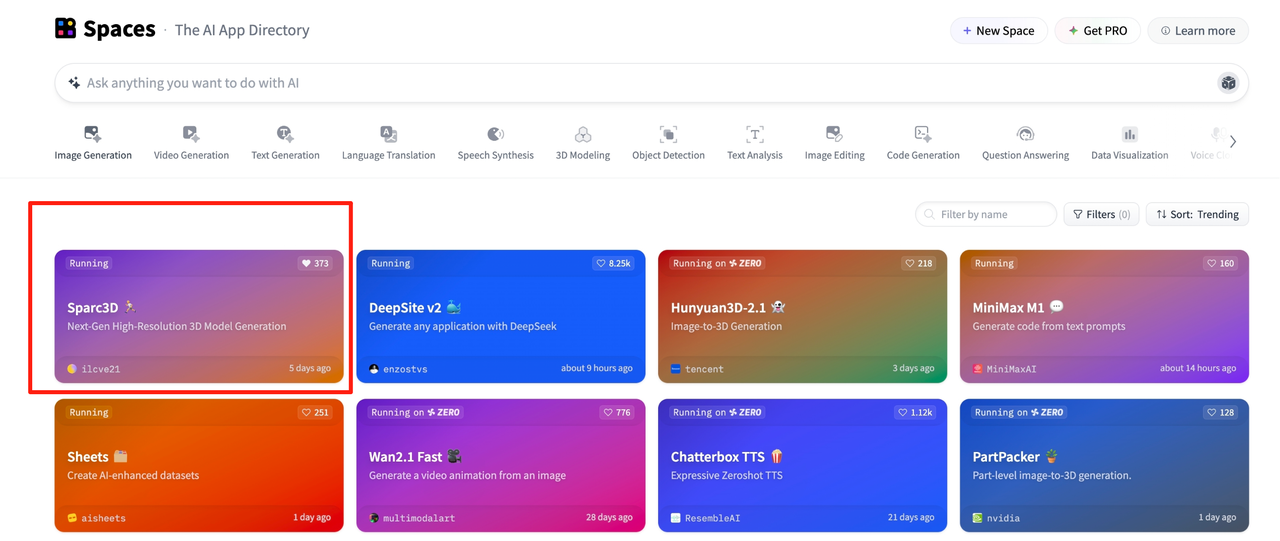Screen dimensions: 1280x541
Task: Open the Sort: Trending dropdown
Action: coord(1197,214)
